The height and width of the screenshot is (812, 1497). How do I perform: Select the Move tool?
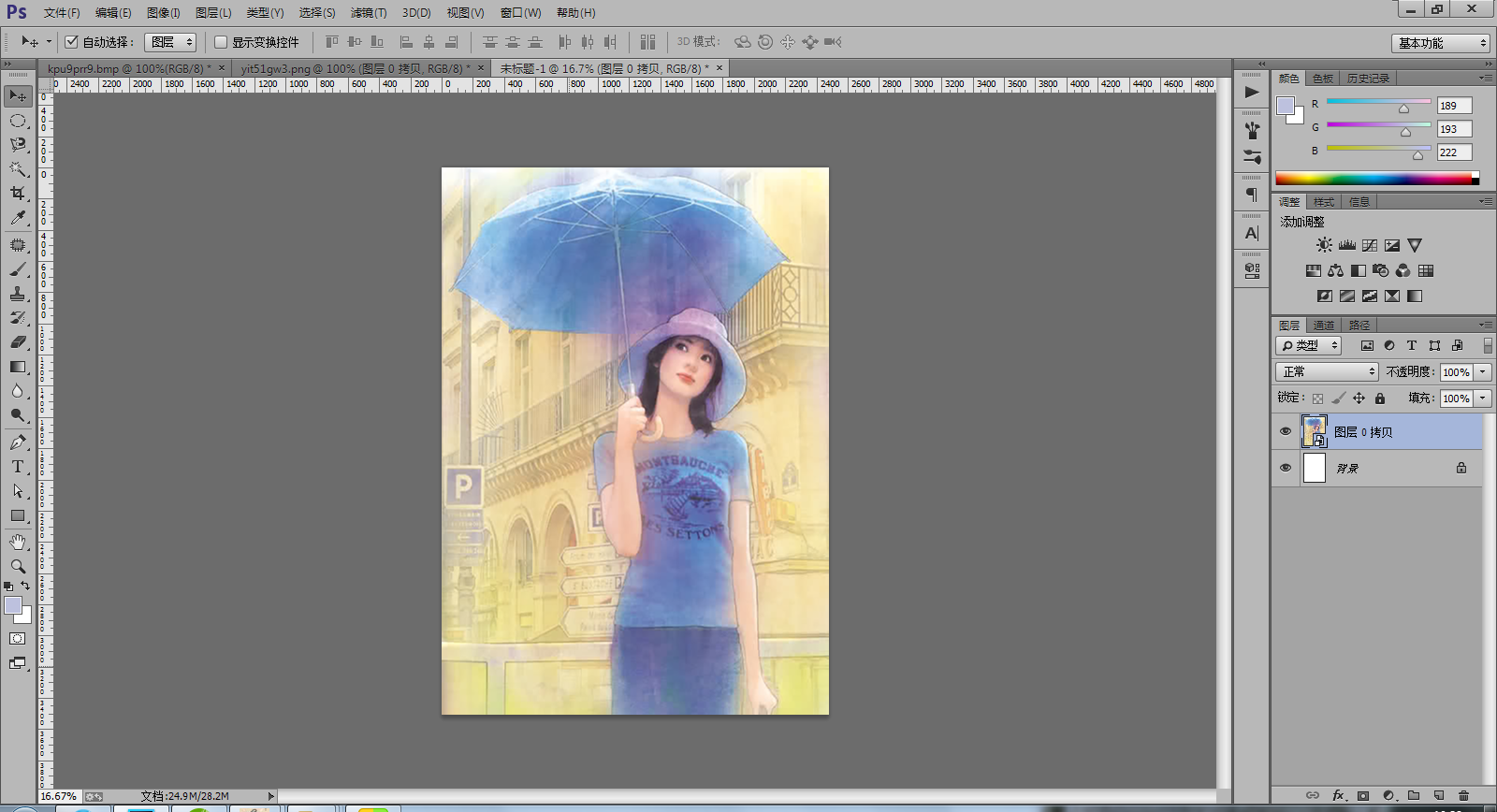18,95
